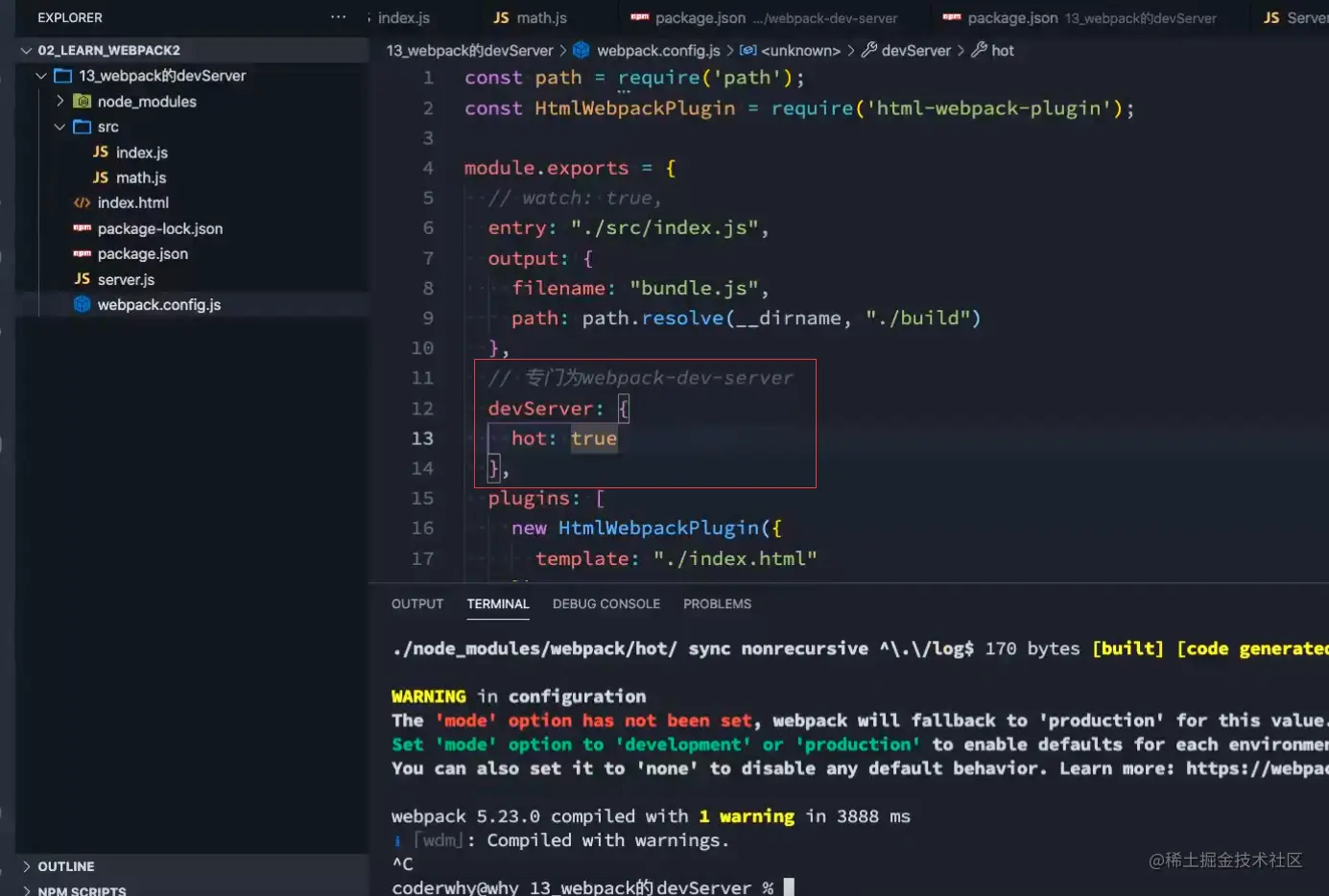
Task: Click 'WARNING' in the terminal output
Action: pos(429,696)
